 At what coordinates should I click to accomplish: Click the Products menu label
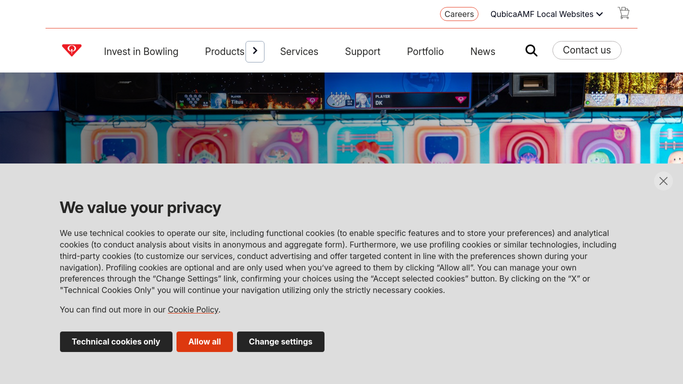(224, 51)
